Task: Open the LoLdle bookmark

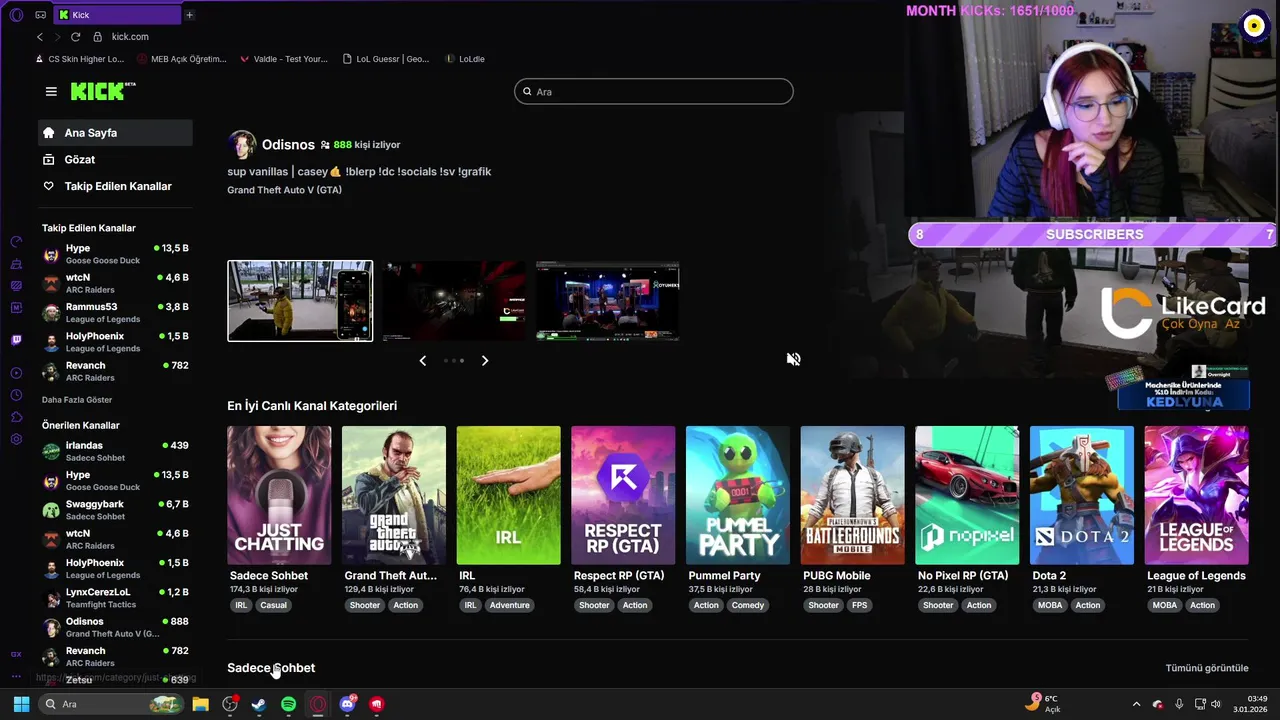Action: (465, 59)
